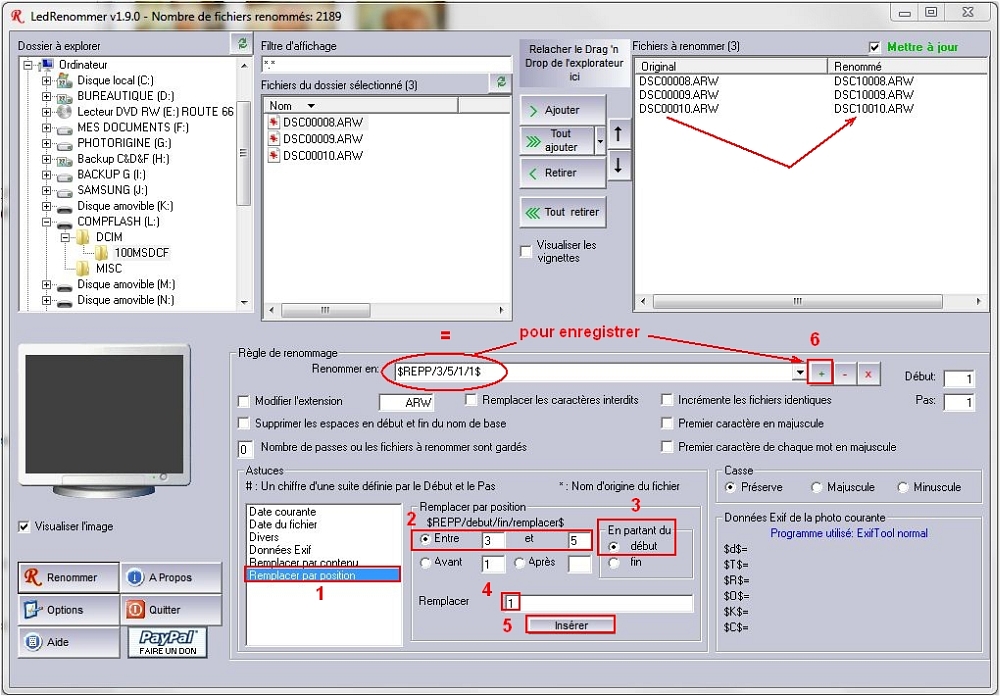The height and width of the screenshot is (696, 1000).
Task: Open the Tout ajouter dropdown arrow
Action: point(600,141)
